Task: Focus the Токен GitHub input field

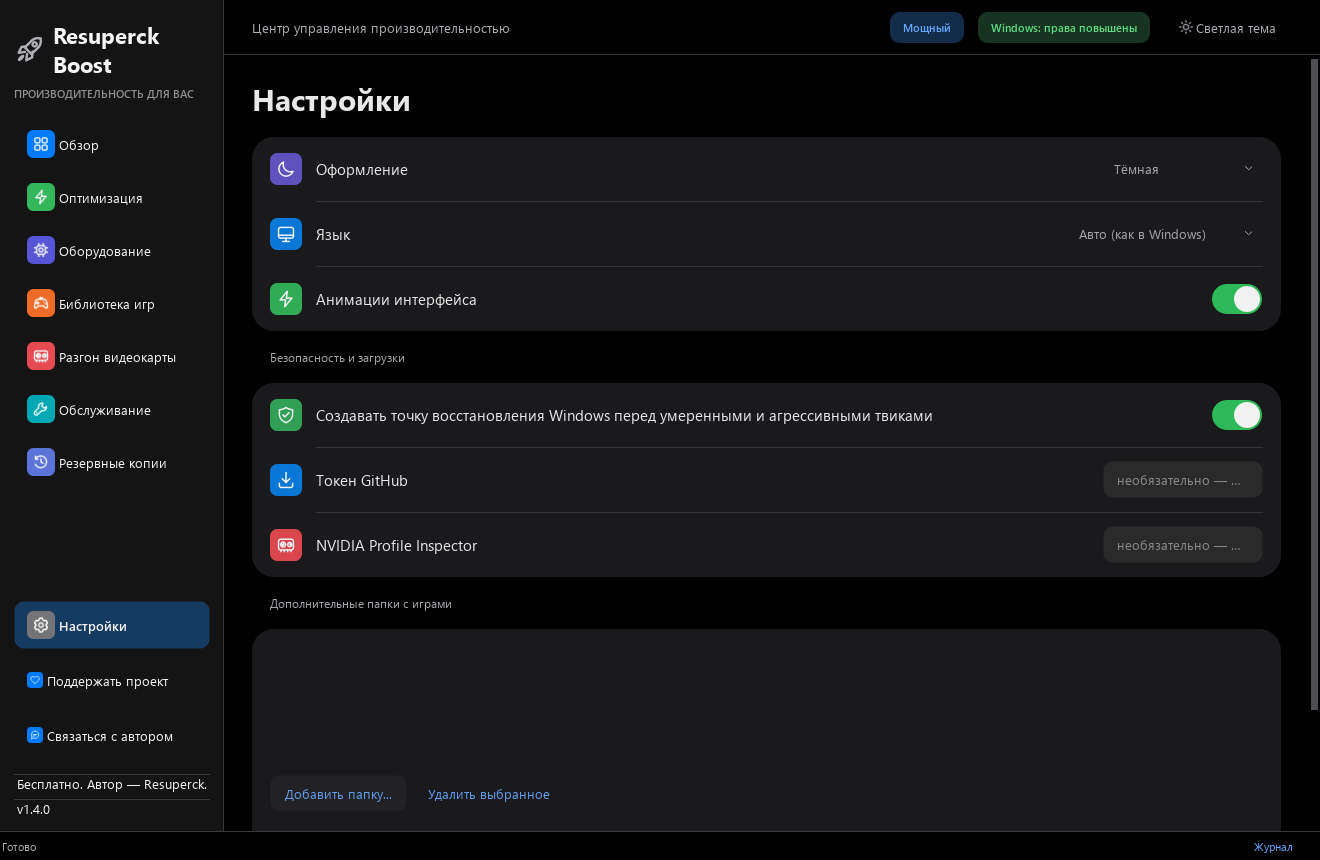Action: pos(1183,480)
